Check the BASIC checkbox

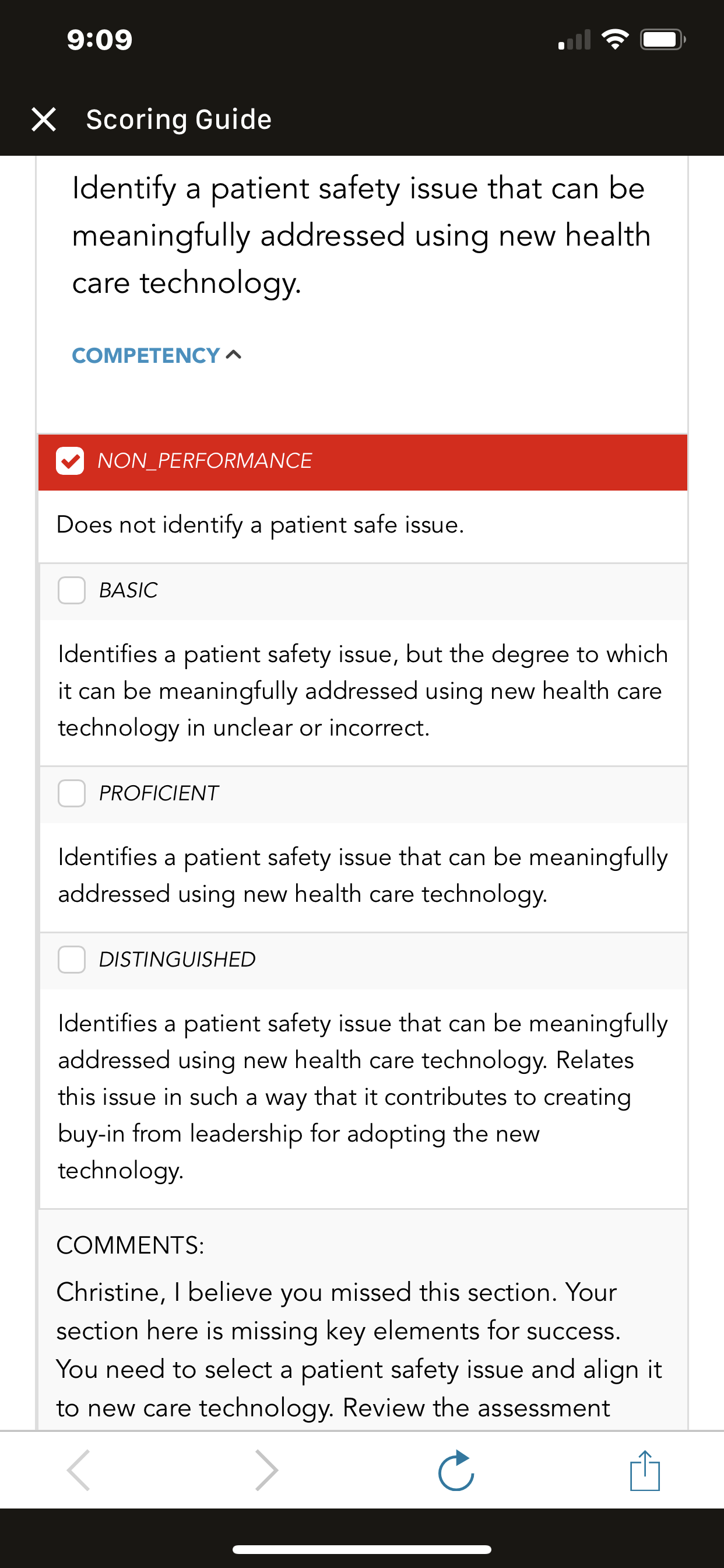pos(71,590)
